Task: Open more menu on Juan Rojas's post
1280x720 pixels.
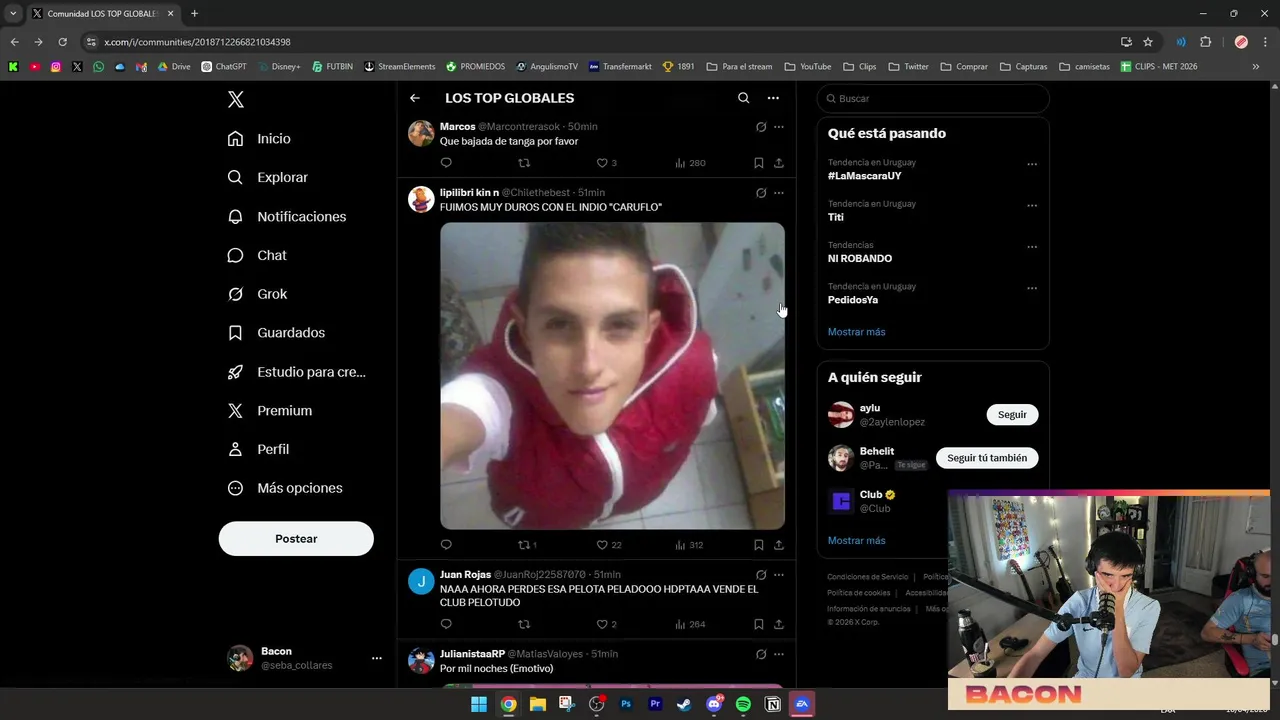Action: pyautogui.click(x=779, y=575)
